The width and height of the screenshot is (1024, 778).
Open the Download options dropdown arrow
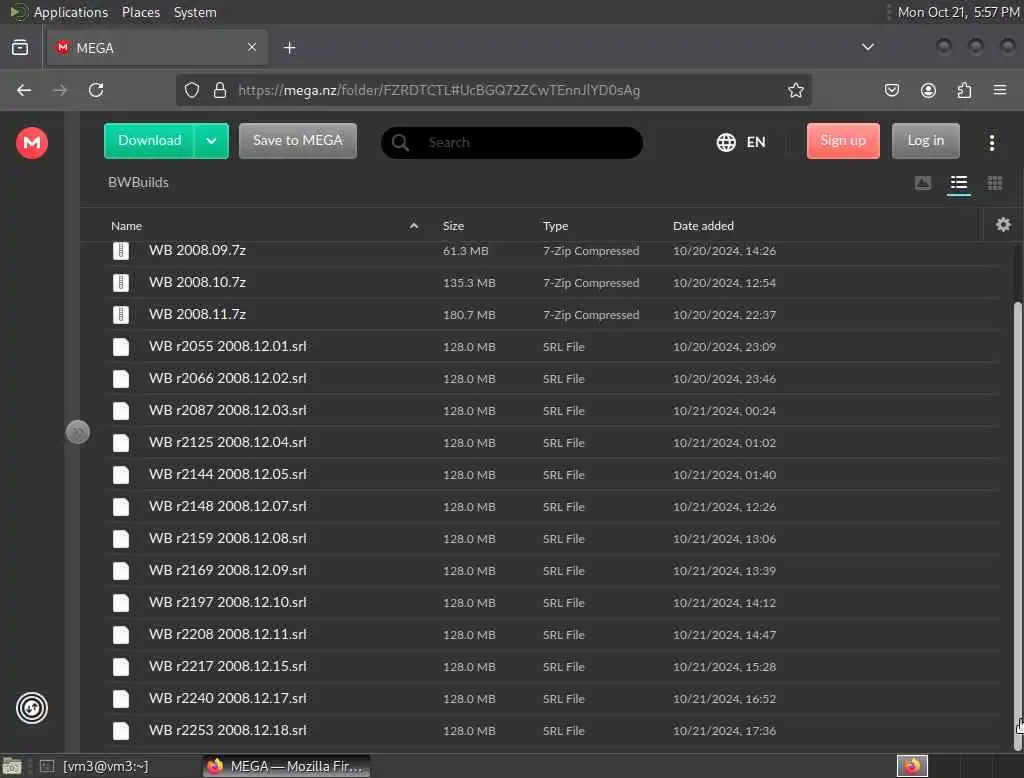pos(212,140)
